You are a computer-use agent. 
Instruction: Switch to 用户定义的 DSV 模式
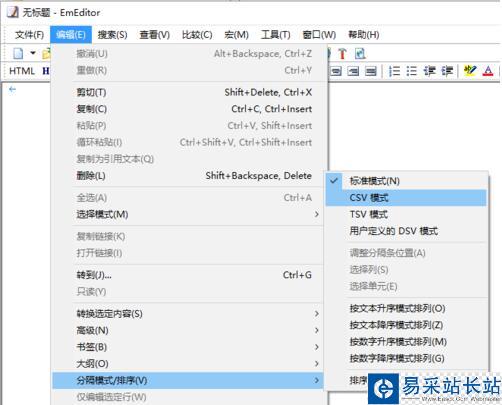(406, 231)
